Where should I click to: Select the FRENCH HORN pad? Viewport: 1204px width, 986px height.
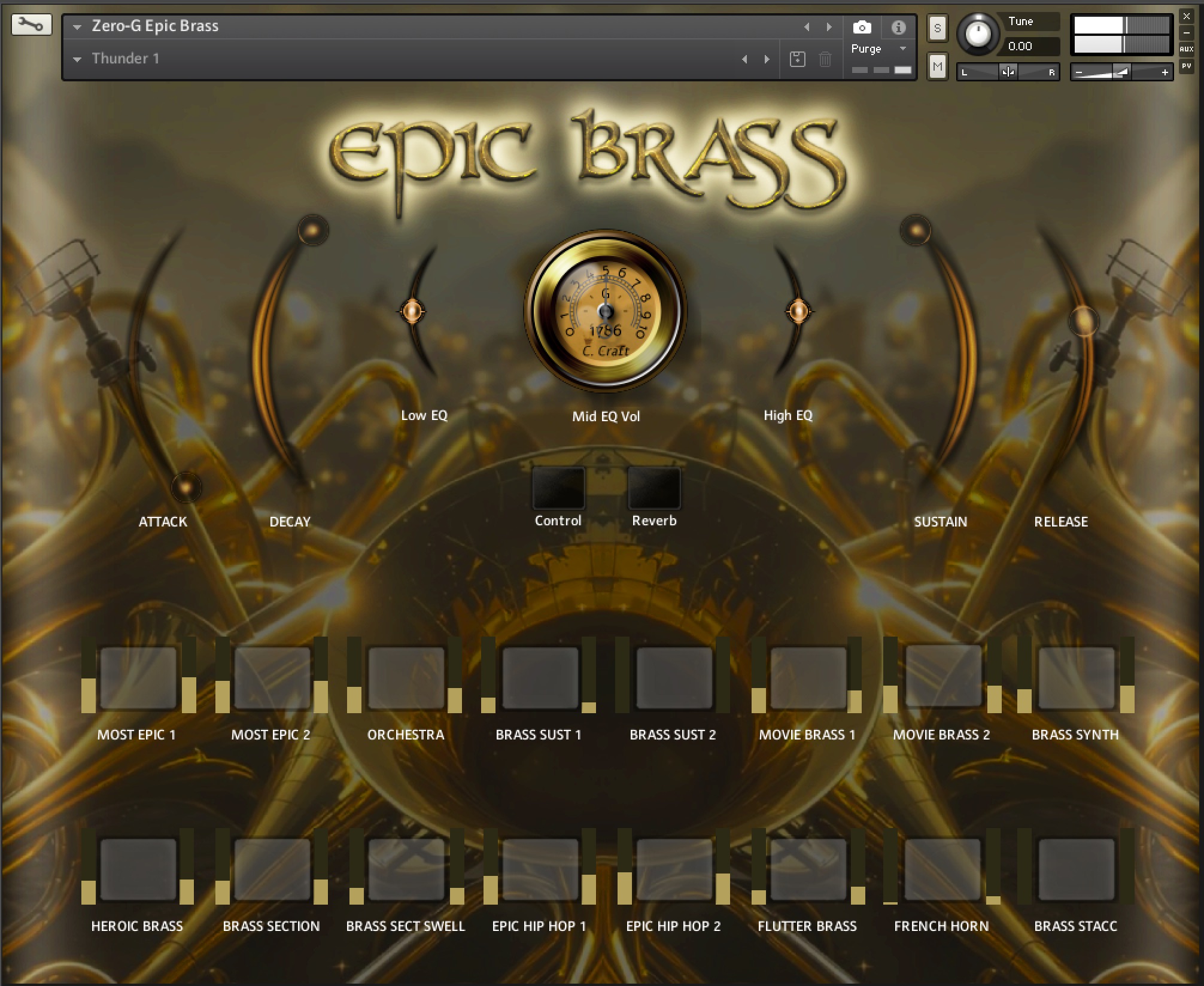point(942,869)
